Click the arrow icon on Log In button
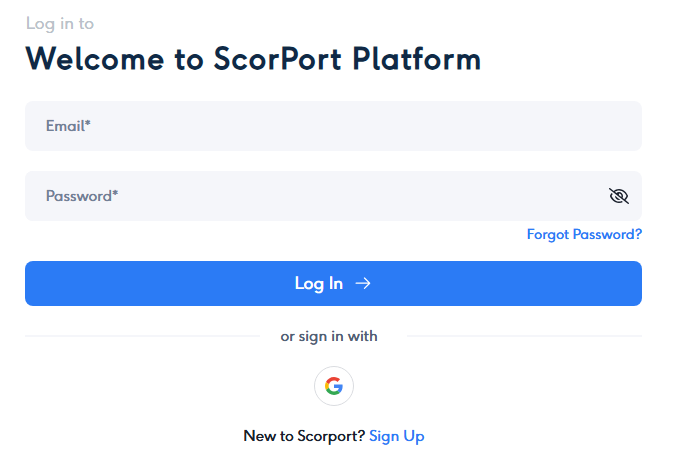The width and height of the screenshot is (682, 463). [x=363, y=284]
